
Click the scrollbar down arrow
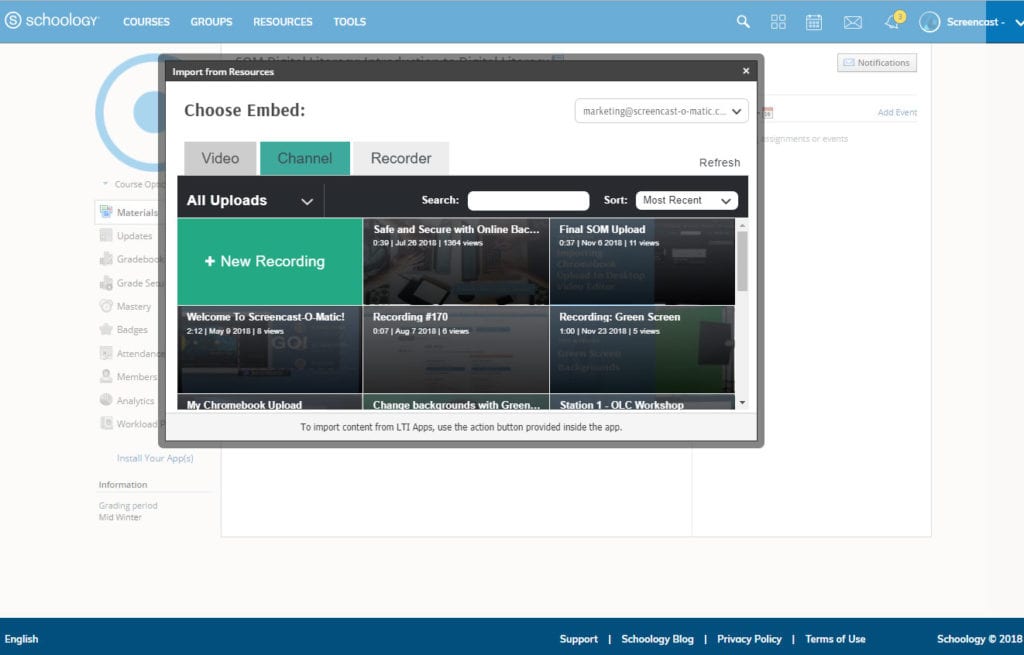(x=743, y=404)
